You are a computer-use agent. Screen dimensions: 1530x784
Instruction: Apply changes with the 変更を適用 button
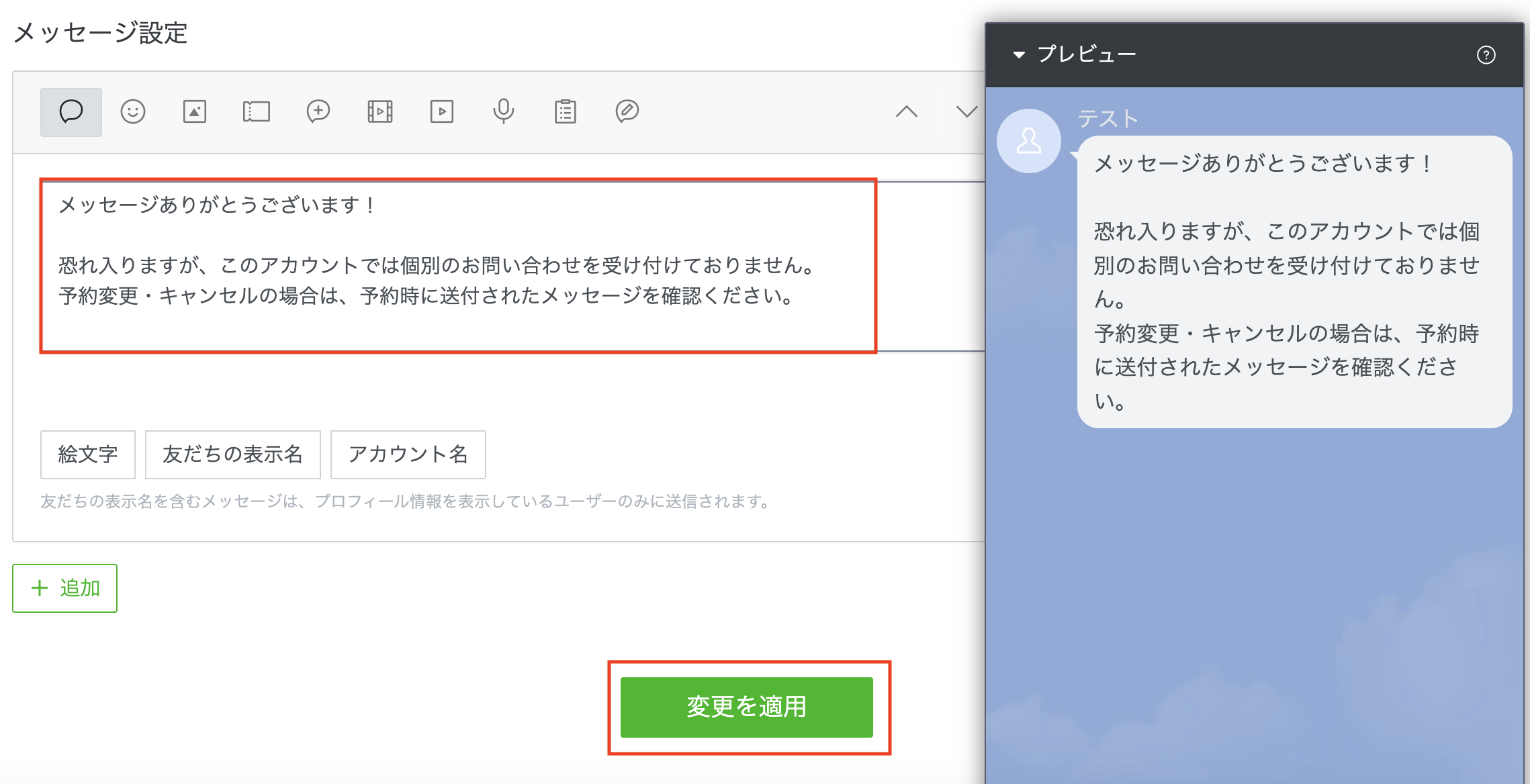point(746,707)
